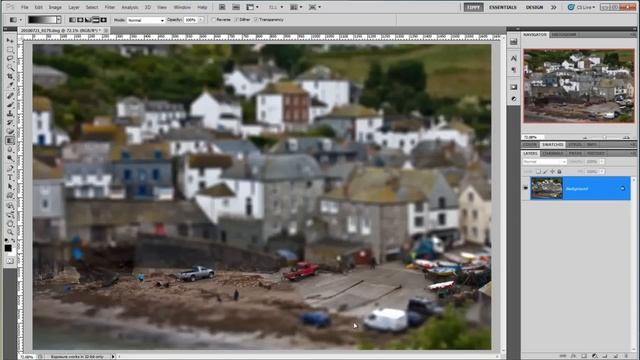Select the Quick Selection tool
640x360 pixels.
coord(10,67)
